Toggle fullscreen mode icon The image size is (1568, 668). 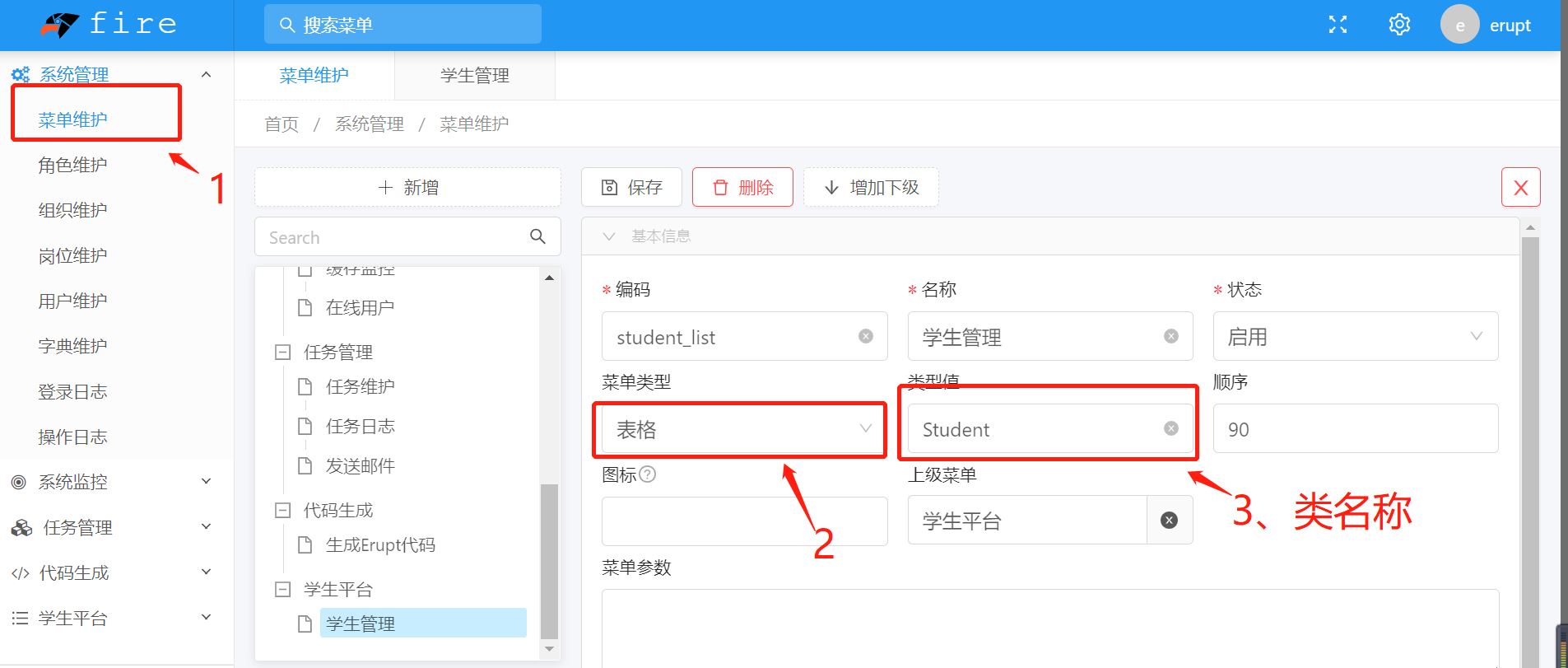pos(1338,25)
